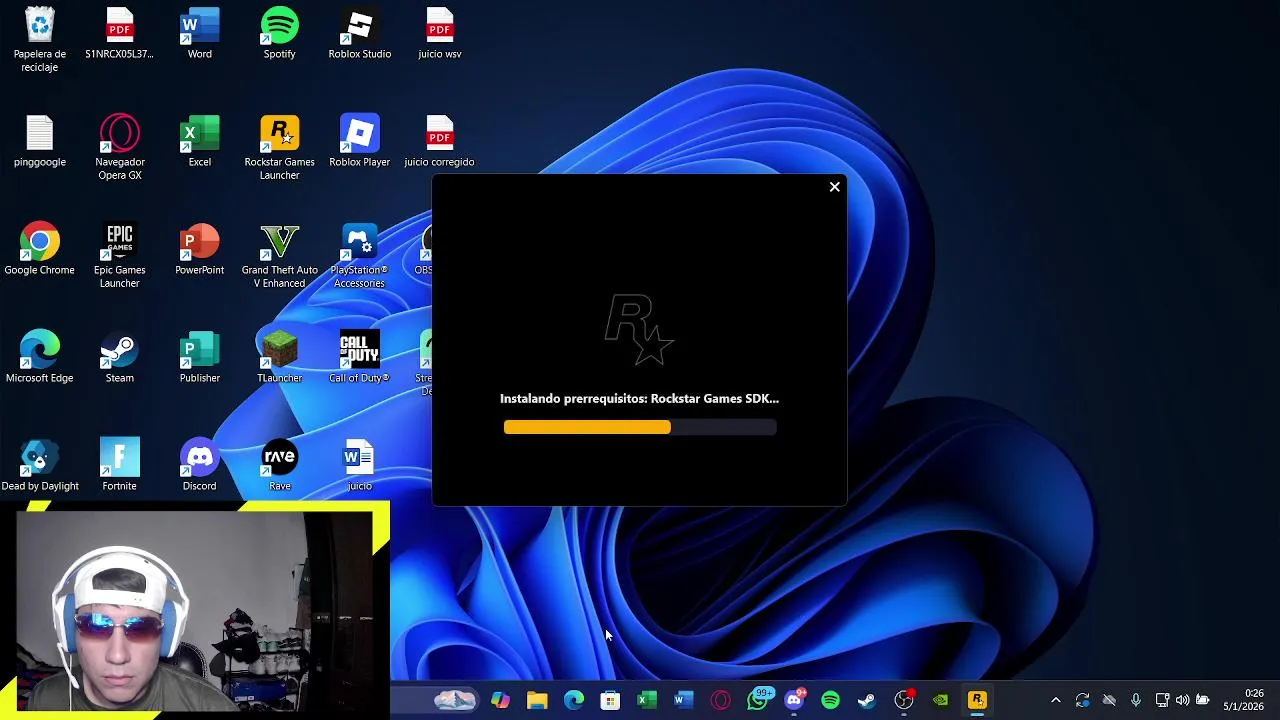Open the Word desktop shortcut
1280x720 pixels.
coord(199,33)
